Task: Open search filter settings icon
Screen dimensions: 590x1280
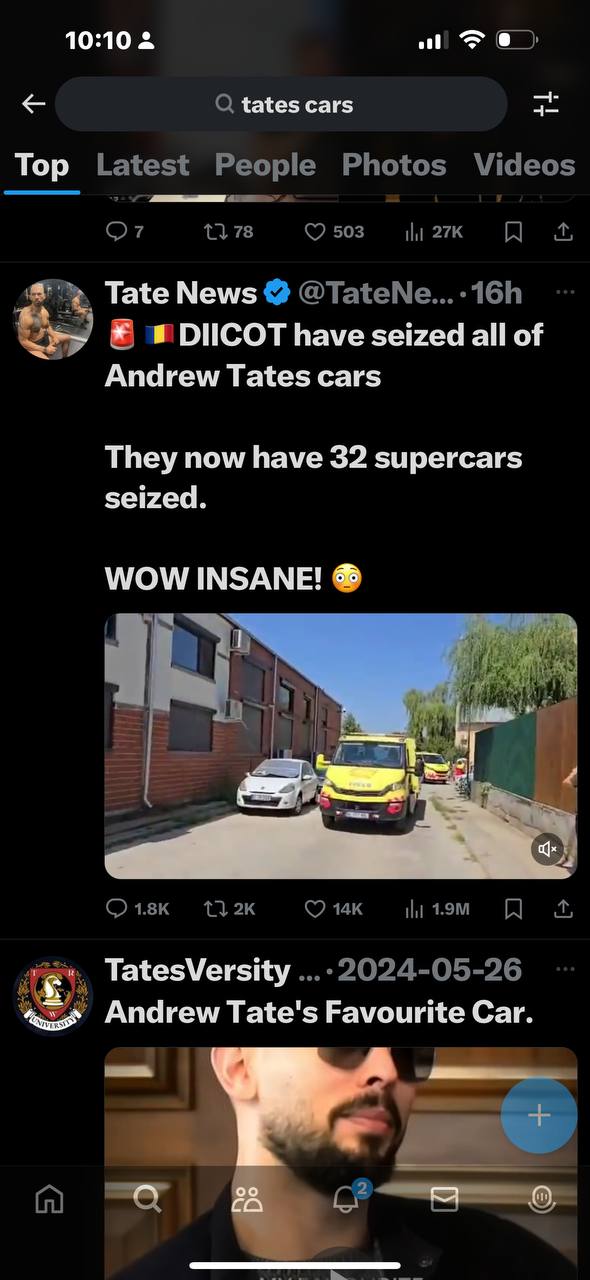Action: click(546, 104)
